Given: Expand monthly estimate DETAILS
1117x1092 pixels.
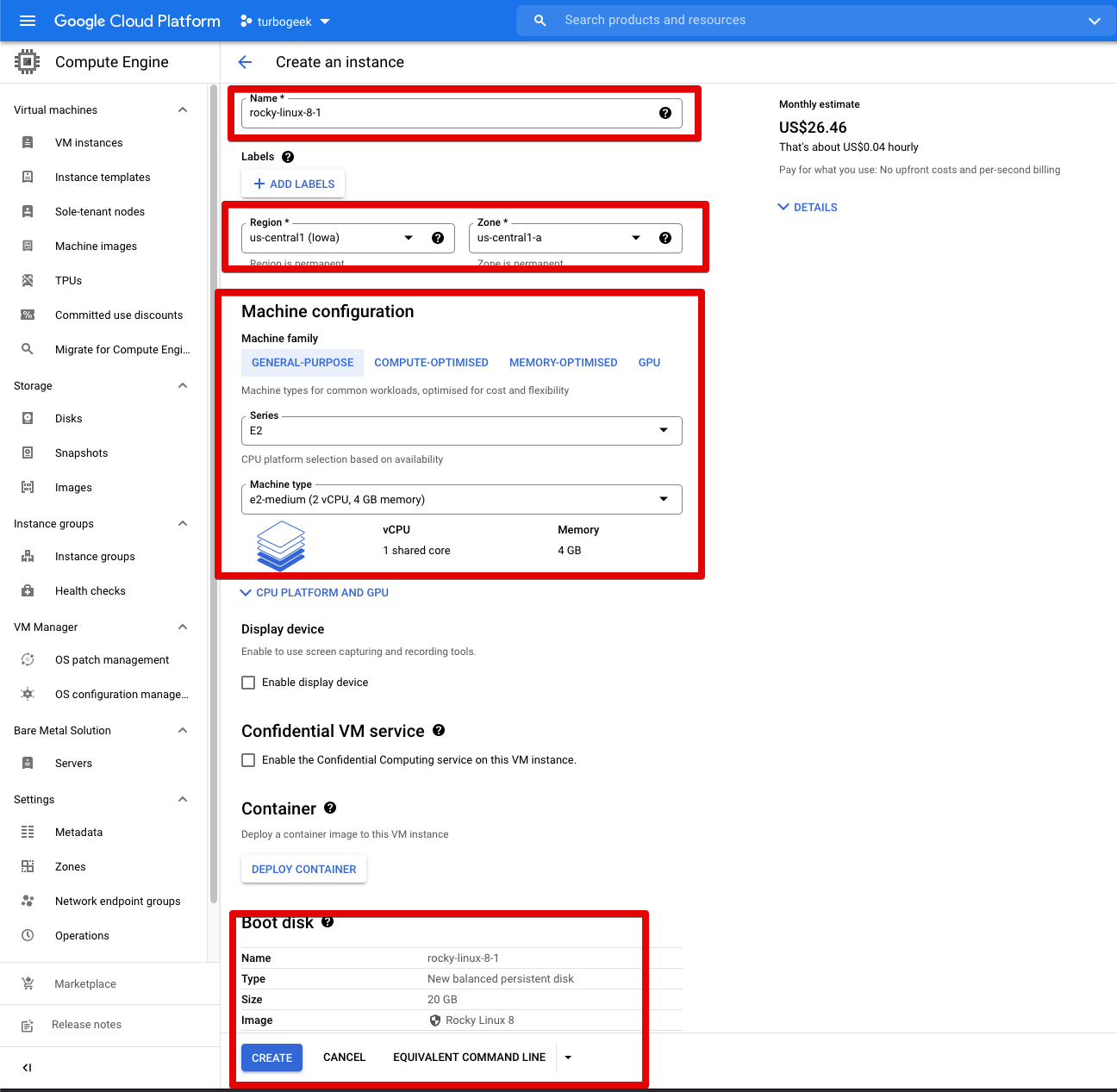Looking at the screenshot, I should point(808,207).
